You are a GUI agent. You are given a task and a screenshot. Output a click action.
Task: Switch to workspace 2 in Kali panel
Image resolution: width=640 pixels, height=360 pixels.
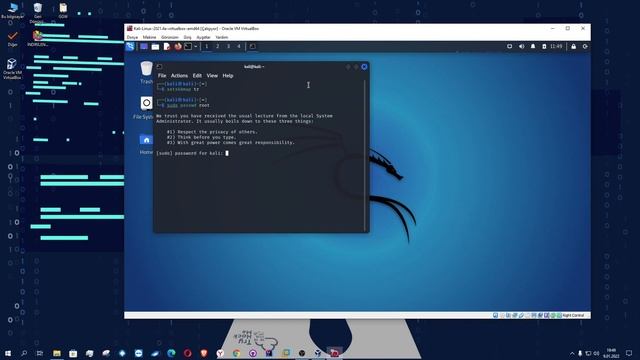(x=218, y=47)
